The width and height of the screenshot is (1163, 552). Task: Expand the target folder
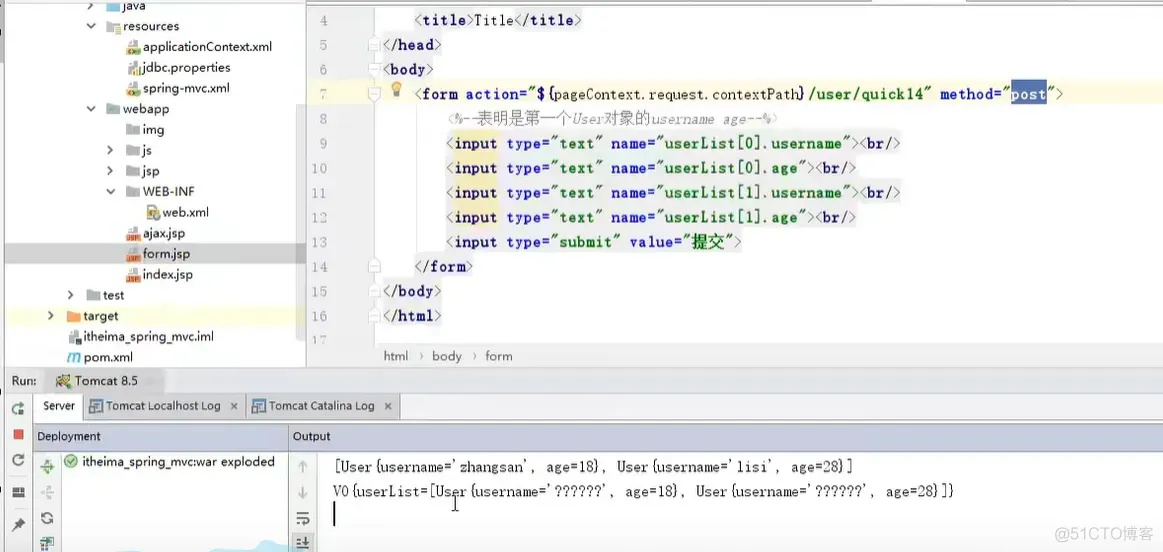point(50,316)
